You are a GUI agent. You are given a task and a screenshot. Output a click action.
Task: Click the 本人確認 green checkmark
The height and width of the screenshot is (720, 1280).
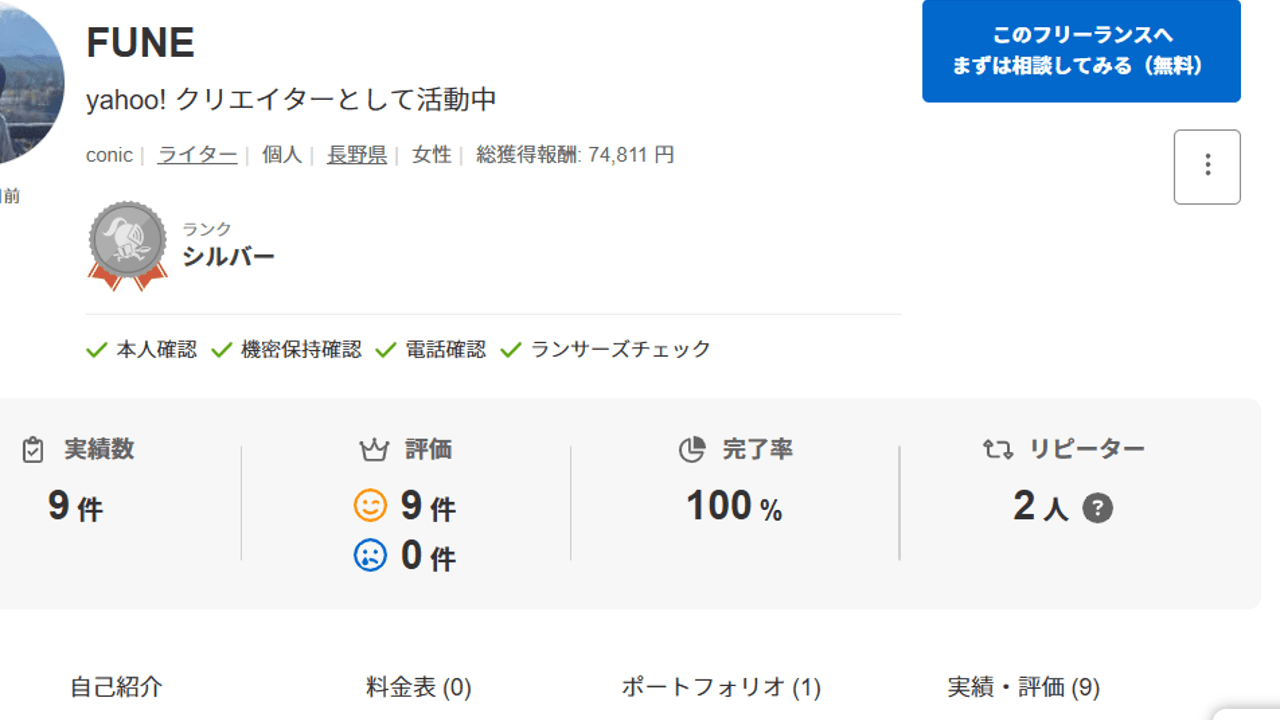(x=97, y=350)
